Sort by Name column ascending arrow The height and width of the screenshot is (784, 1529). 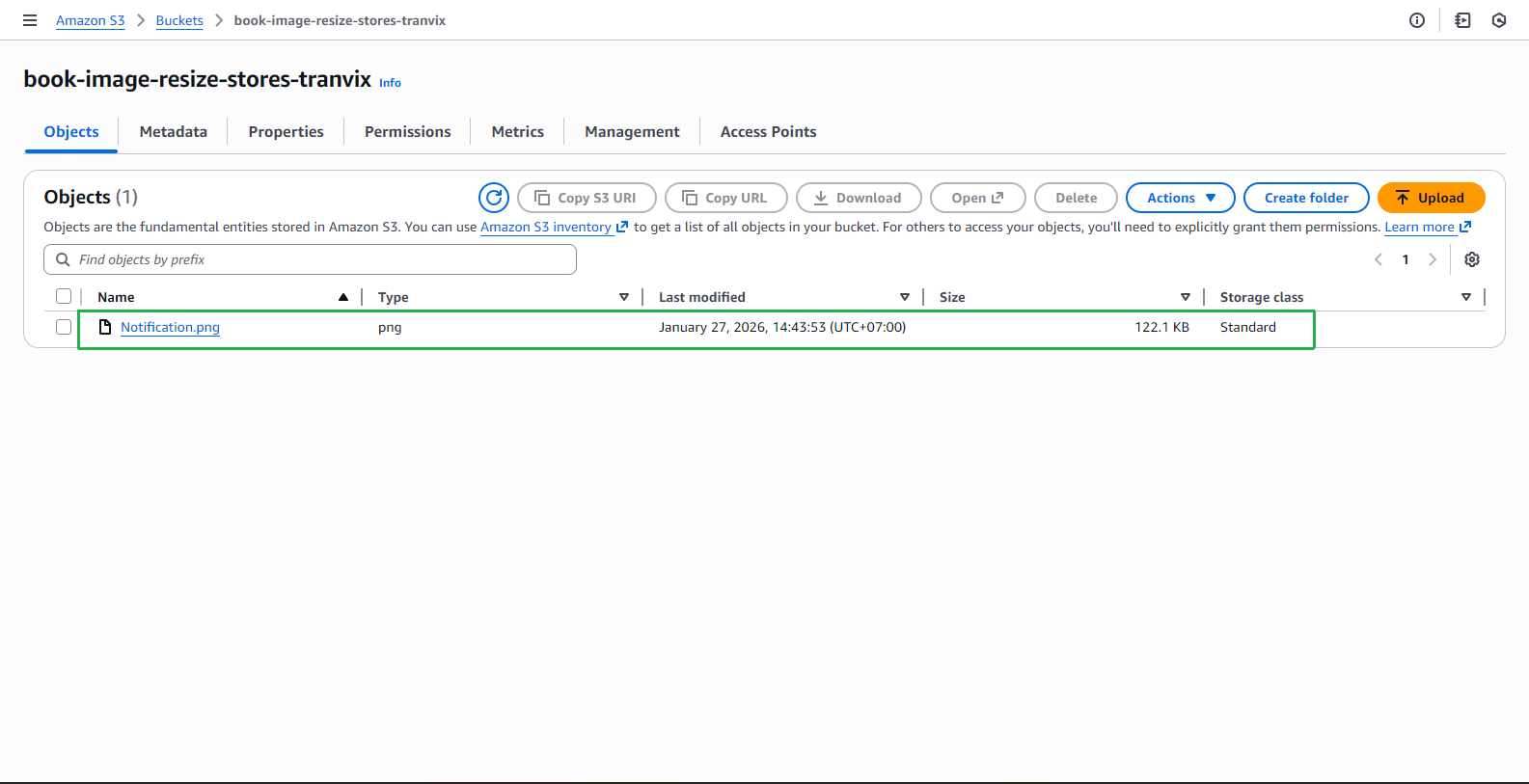click(x=343, y=297)
